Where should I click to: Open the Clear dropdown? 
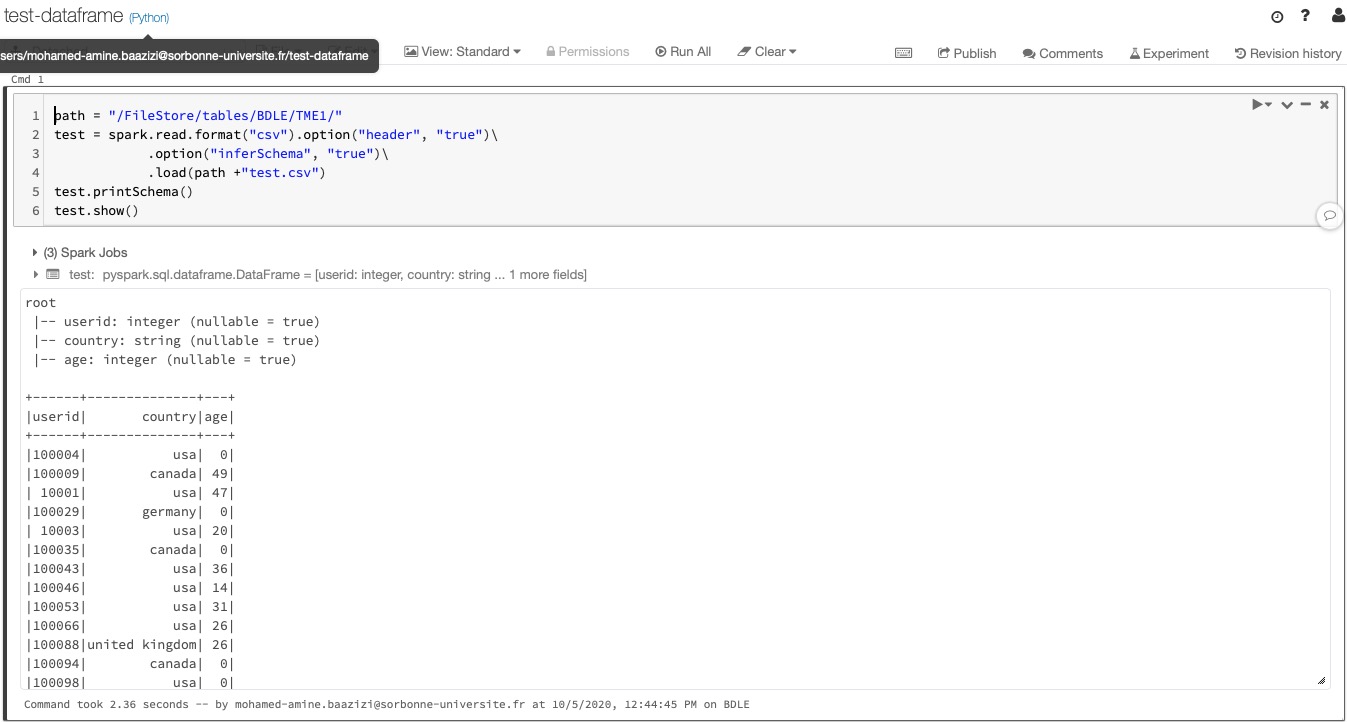click(x=767, y=52)
